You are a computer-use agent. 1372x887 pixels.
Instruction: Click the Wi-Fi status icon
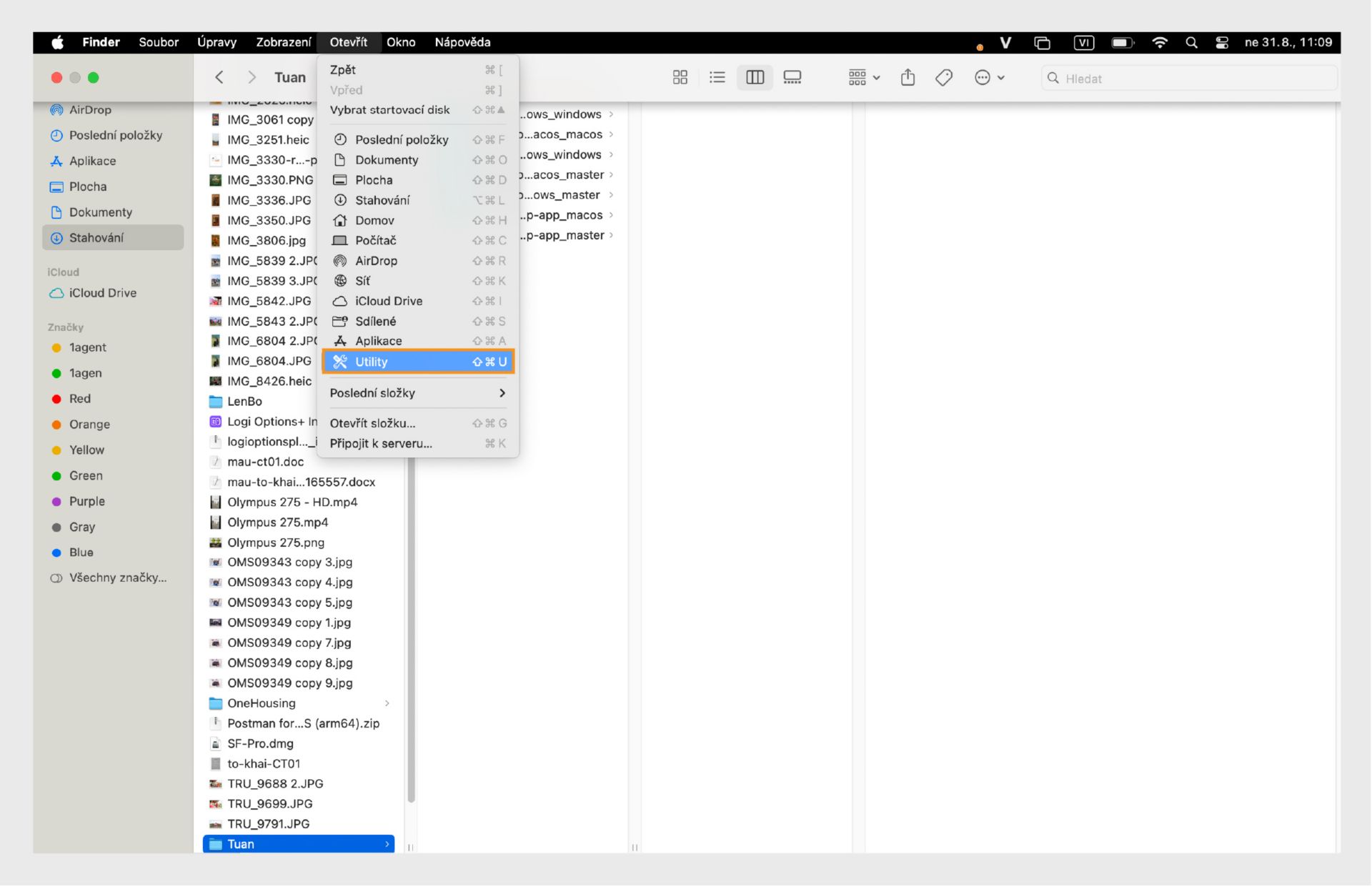1160,43
